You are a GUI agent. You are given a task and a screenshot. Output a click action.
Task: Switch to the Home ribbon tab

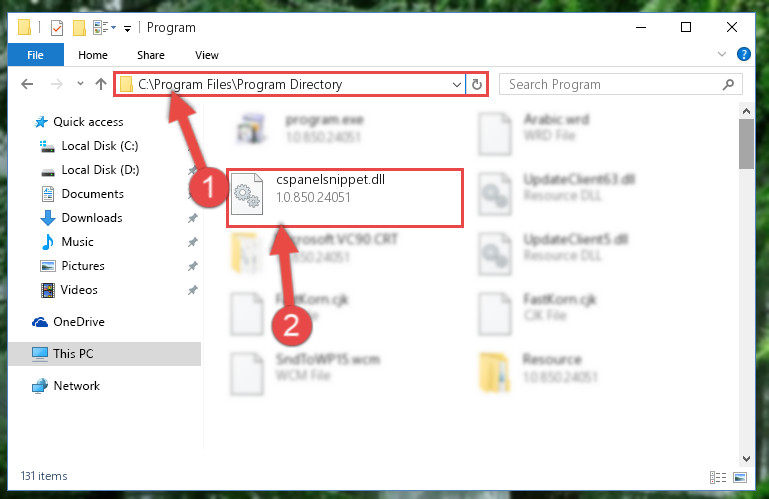click(93, 55)
